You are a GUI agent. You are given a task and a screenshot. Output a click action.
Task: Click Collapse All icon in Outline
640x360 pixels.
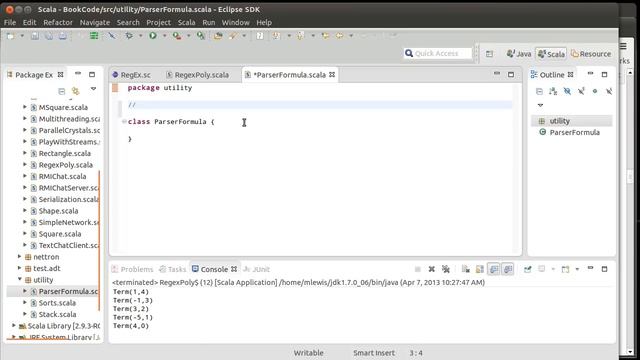pos(539,91)
